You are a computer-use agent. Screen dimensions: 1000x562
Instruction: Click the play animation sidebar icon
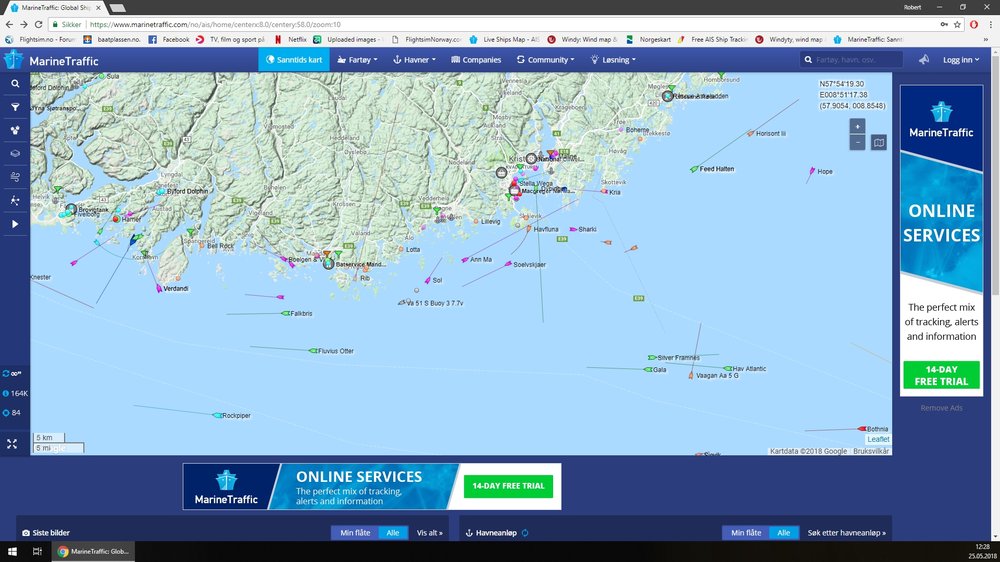15,224
